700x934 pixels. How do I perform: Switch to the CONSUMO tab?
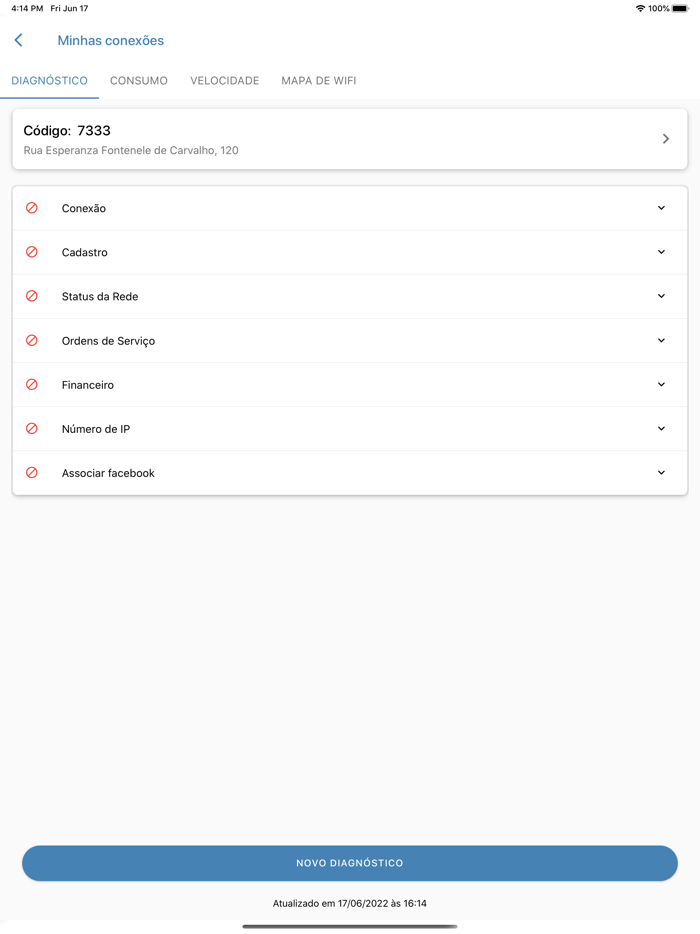point(139,81)
